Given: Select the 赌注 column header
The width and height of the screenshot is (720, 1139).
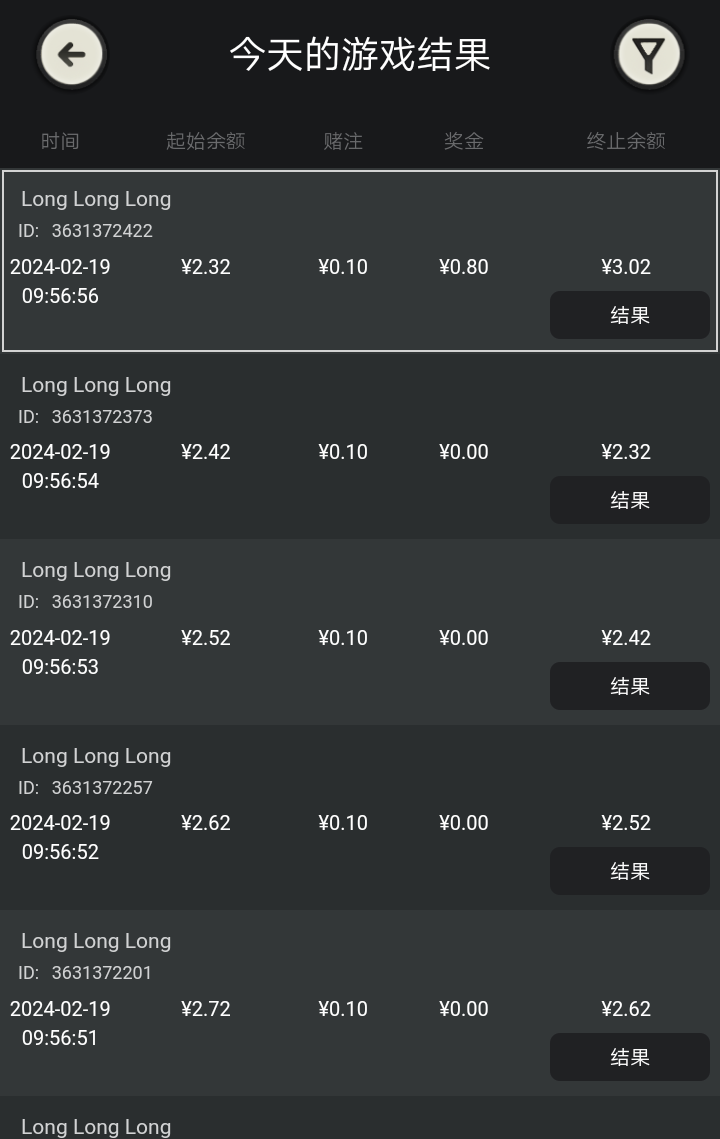Looking at the screenshot, I should pos(343,141).
